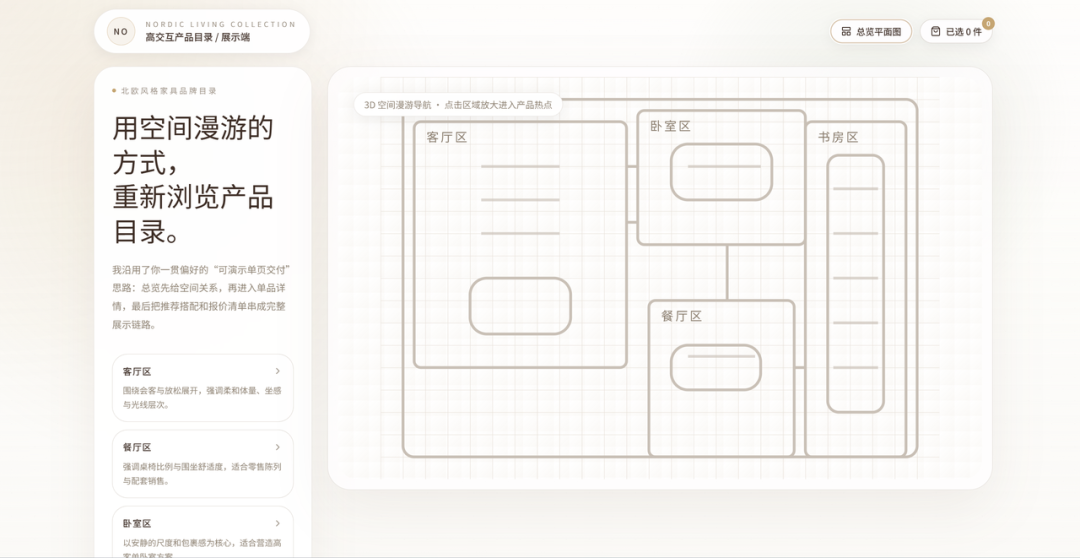Viewport: 1080px width, 558px height.
Task: Select the 餐厅区 sidebar card title
Action: pos(137,448)
